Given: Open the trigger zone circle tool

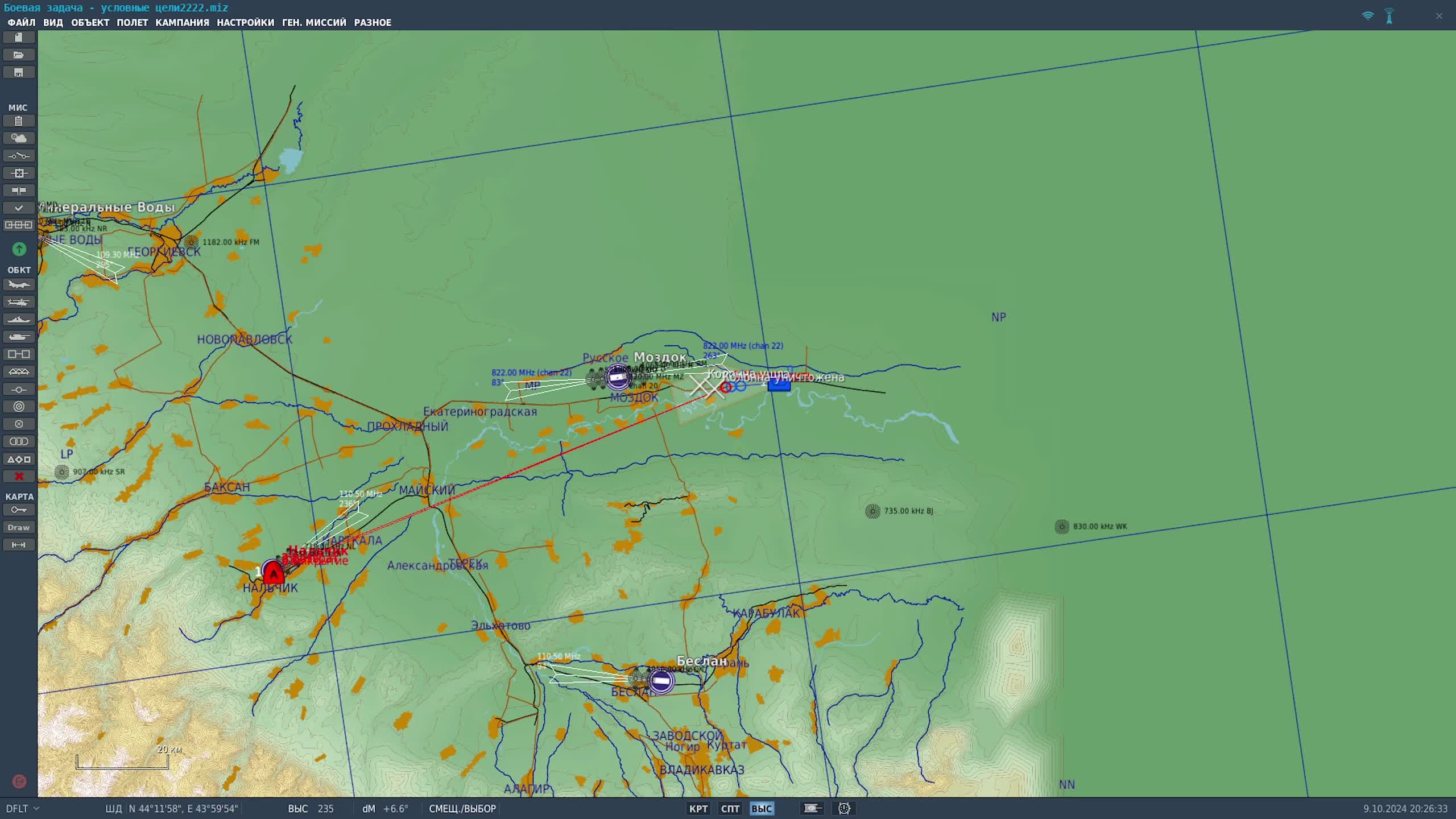Looking at the screenshot, I should pos(19,407).
